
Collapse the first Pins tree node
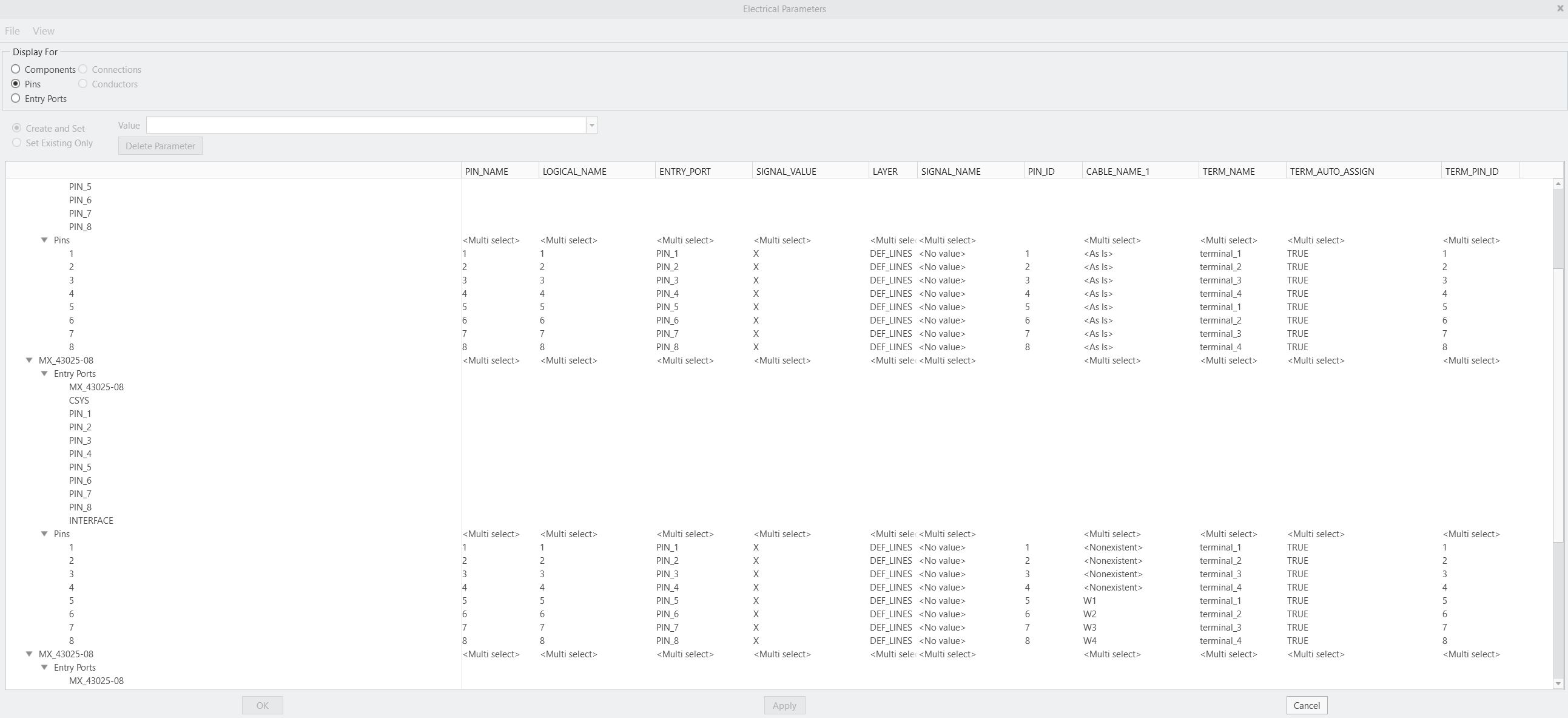pyautogui.click(x=43, y=240)
